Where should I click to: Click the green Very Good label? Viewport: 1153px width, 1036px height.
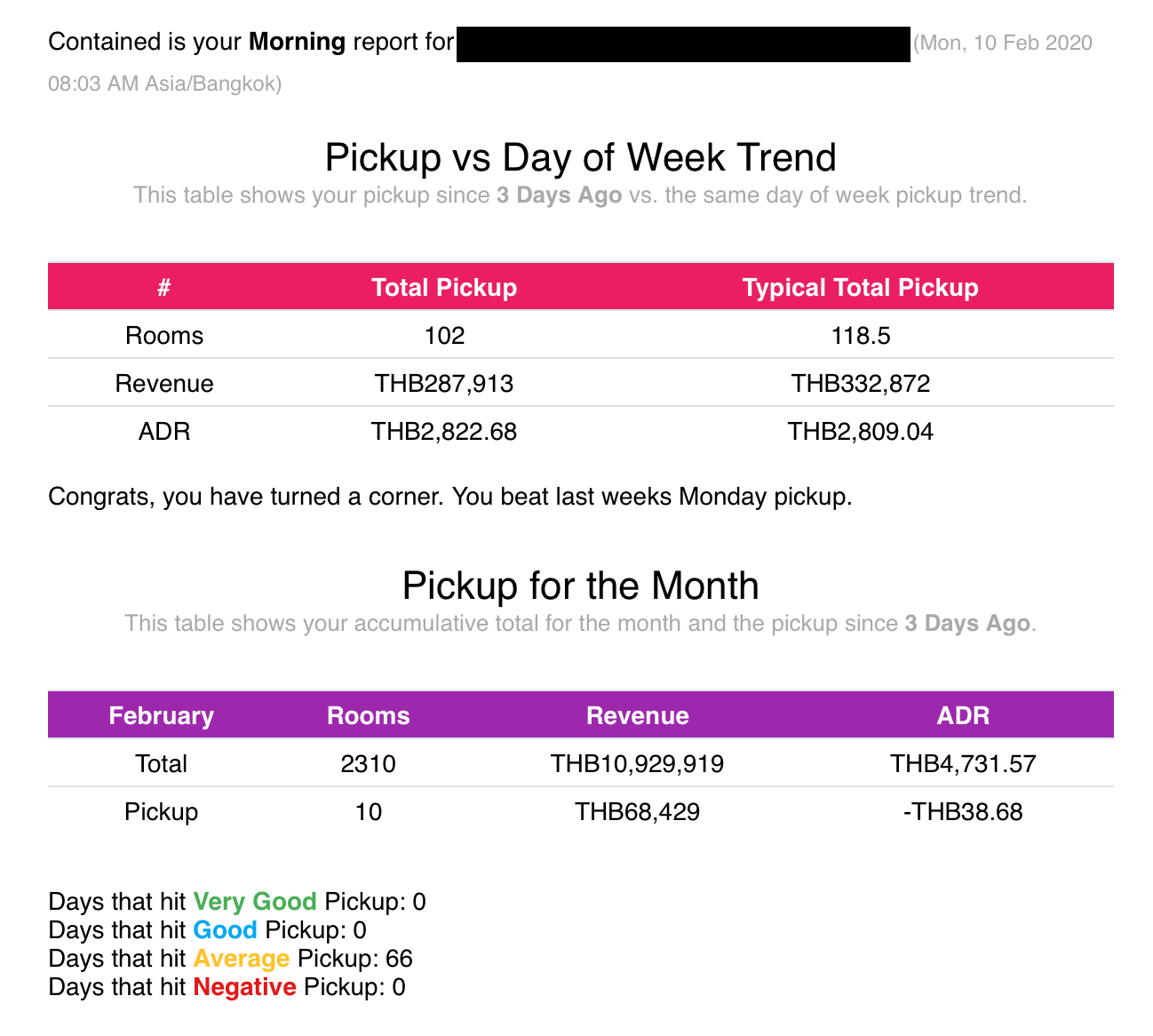(255, 901)
